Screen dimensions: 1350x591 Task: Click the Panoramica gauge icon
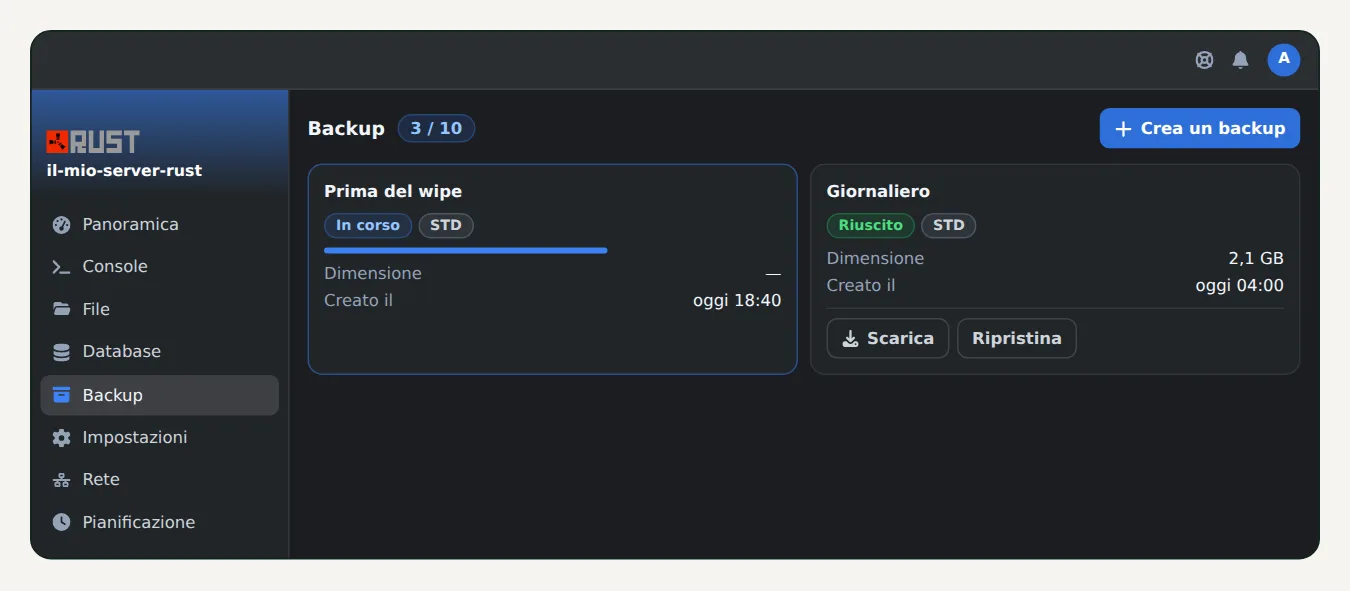coord(62,225)
